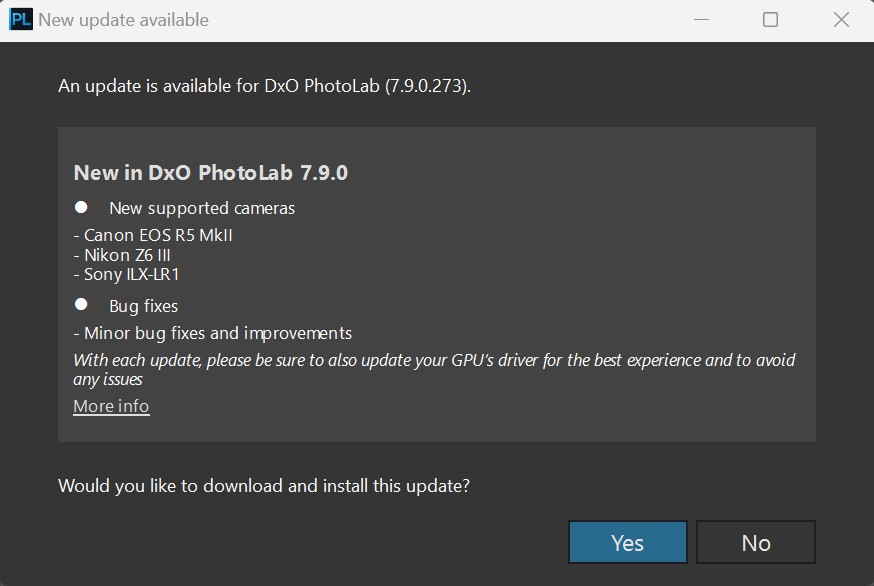Decline the update with No

[x=756, y=542]
